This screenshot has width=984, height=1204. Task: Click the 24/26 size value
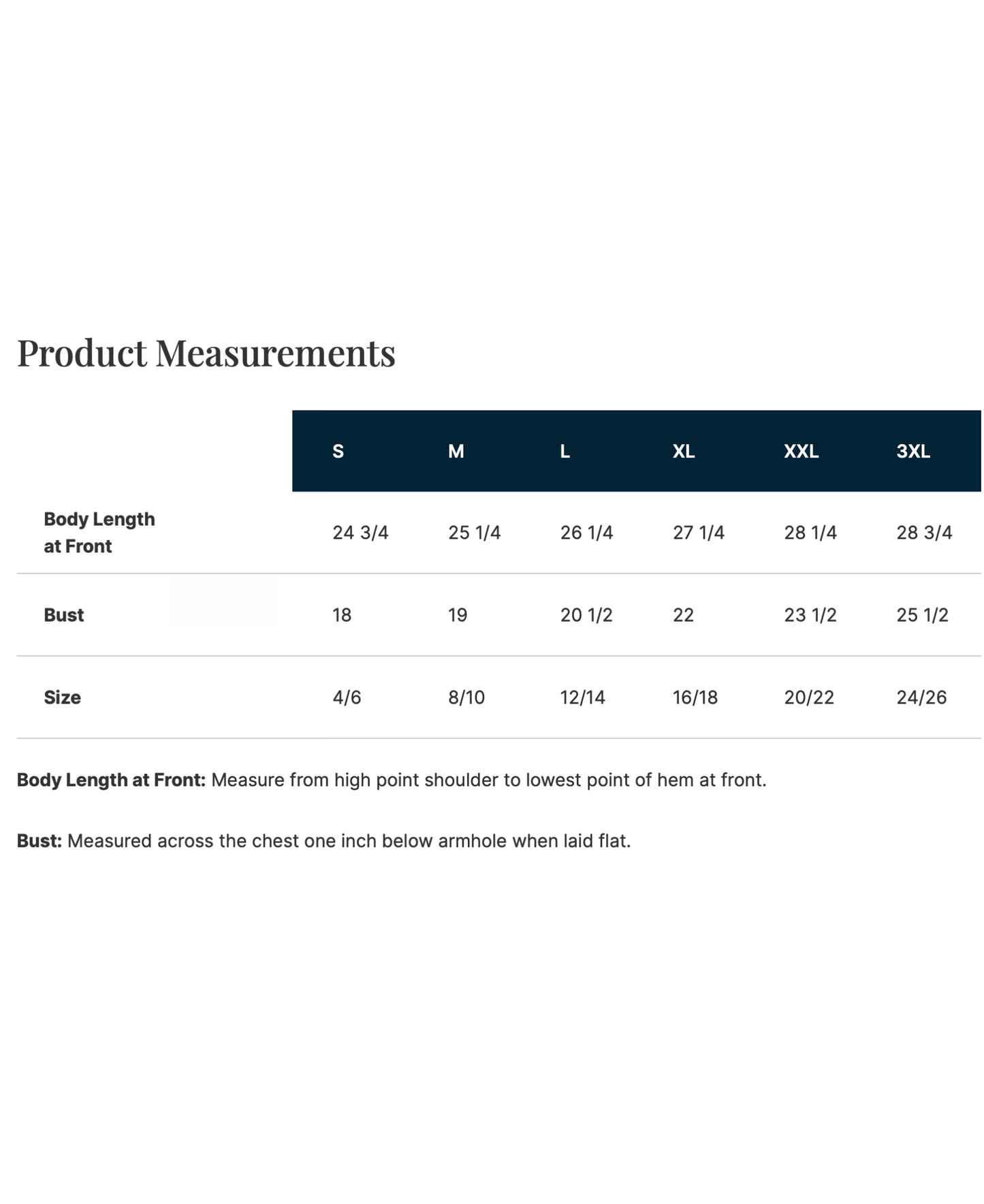921,697
